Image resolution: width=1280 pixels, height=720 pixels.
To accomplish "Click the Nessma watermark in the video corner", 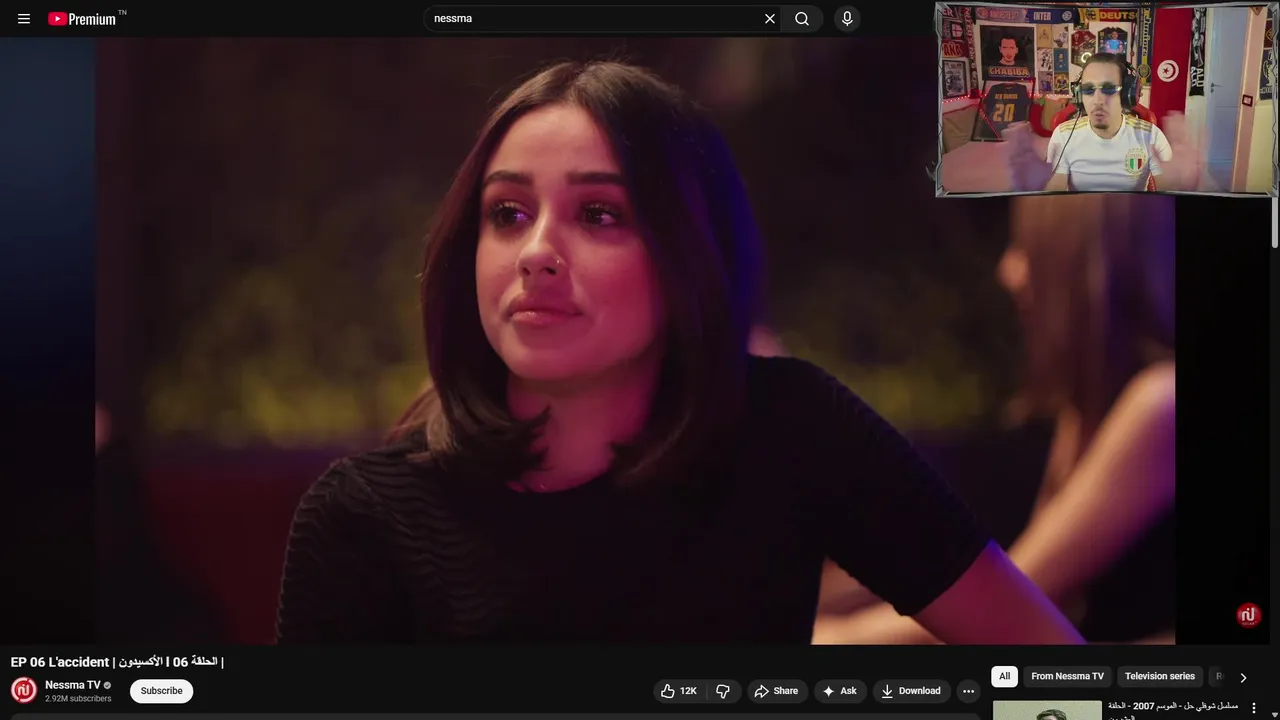I will (x=1248, y=615).
